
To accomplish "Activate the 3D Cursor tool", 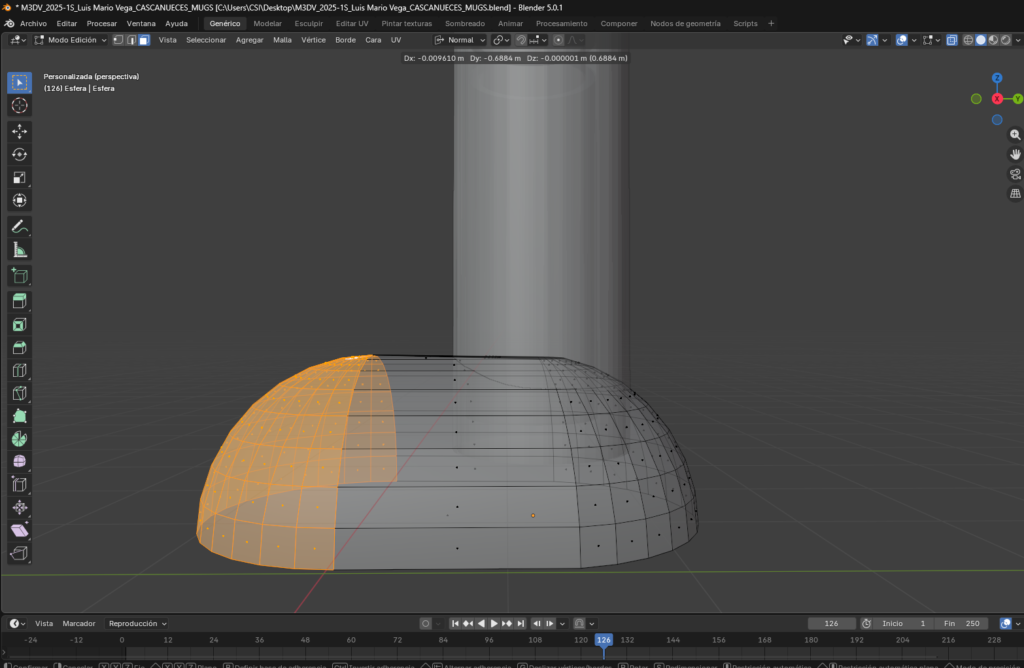I will (x=19, y=105).
